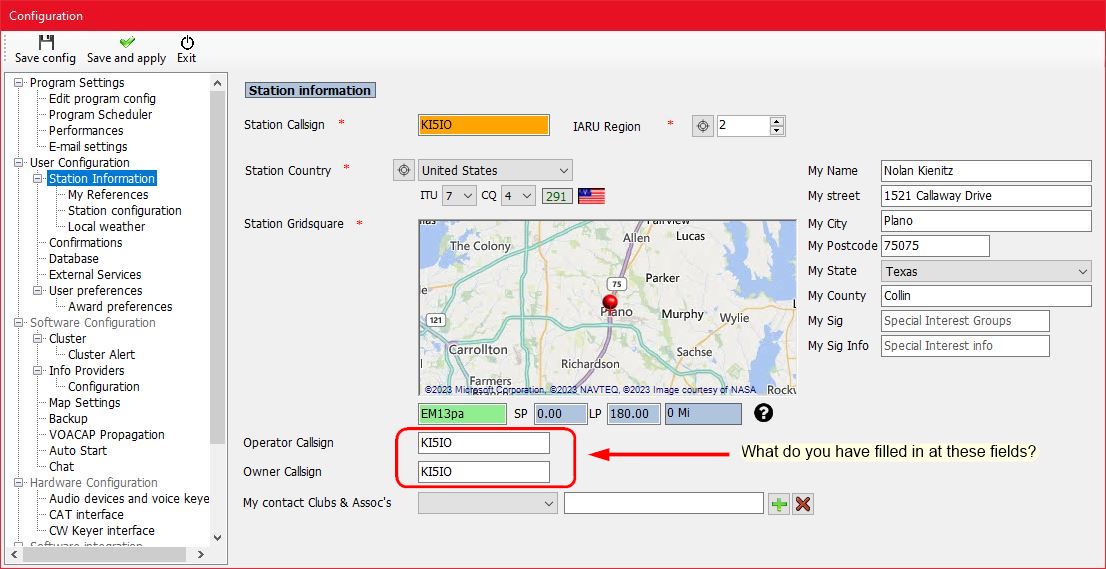
Task: Click the Owner Callsign field
Action: [x=483, y=472]
